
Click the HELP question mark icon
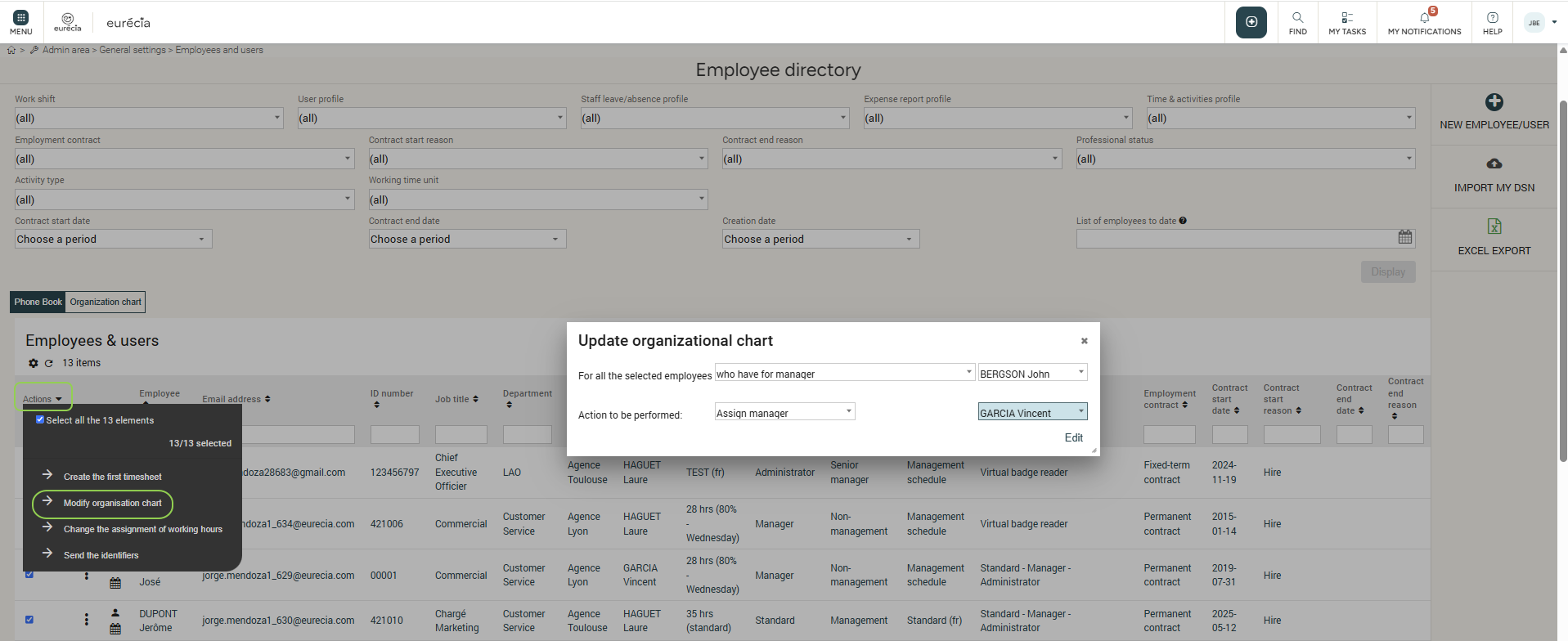coord(1492,17)
